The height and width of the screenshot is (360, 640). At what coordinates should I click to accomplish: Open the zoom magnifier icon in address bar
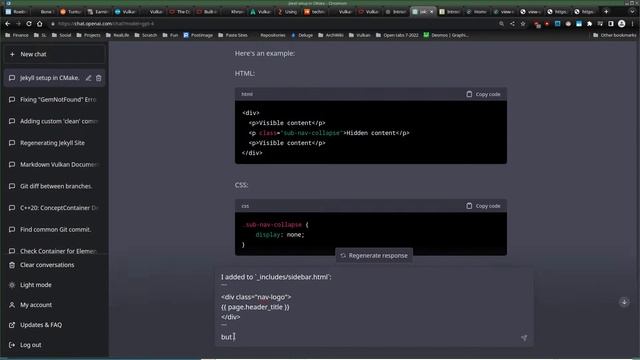click(501, 24)
